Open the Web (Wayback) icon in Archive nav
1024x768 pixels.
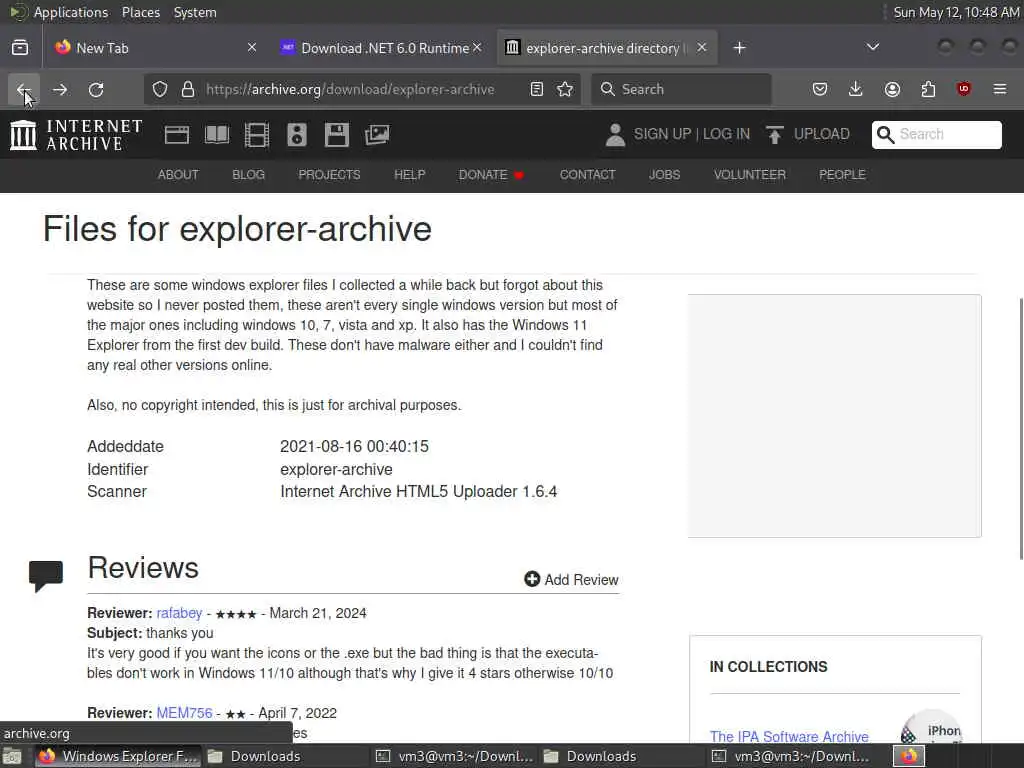pyautogui.click(x=177, y=135)
